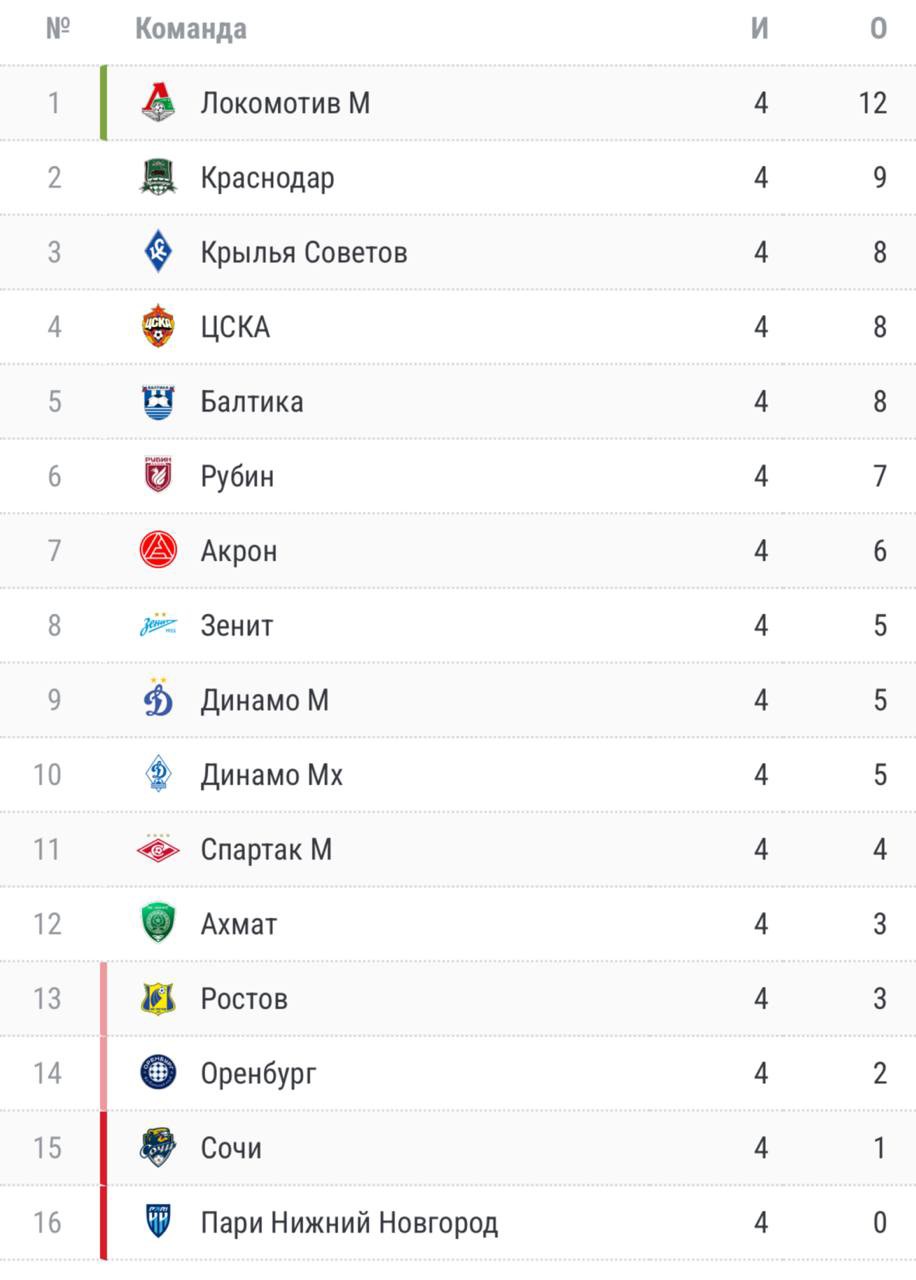Image resolution: width=916 pixels, height=1280 pixels.
Task: Open the Ростов team link
Action: coord(244,998)
